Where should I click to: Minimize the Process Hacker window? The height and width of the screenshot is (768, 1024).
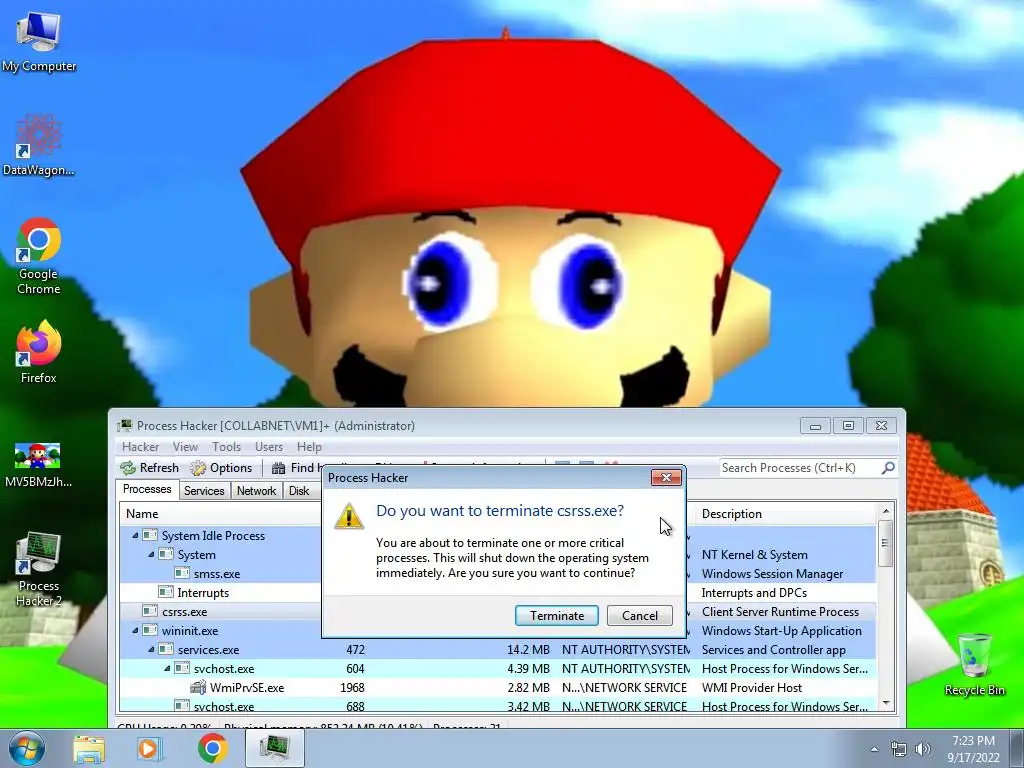tap(815, 426)
